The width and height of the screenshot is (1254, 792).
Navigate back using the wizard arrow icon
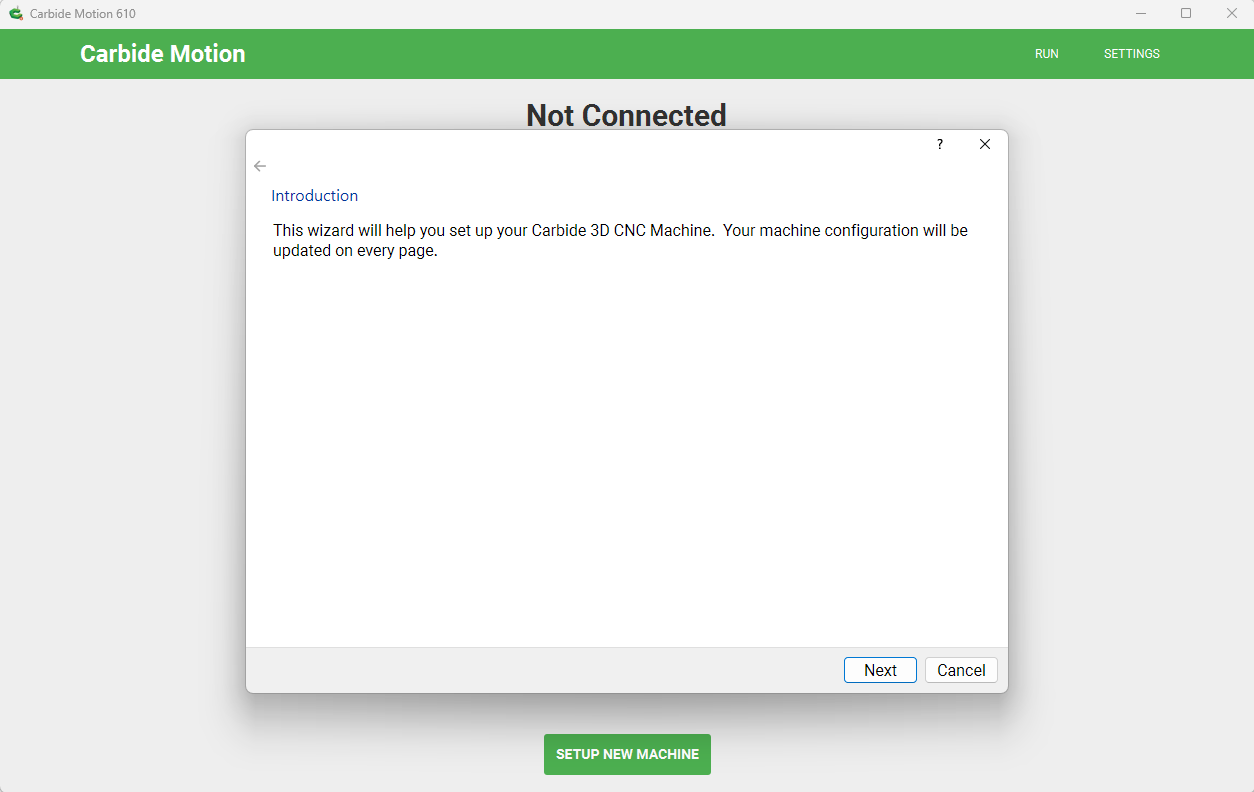260,166
